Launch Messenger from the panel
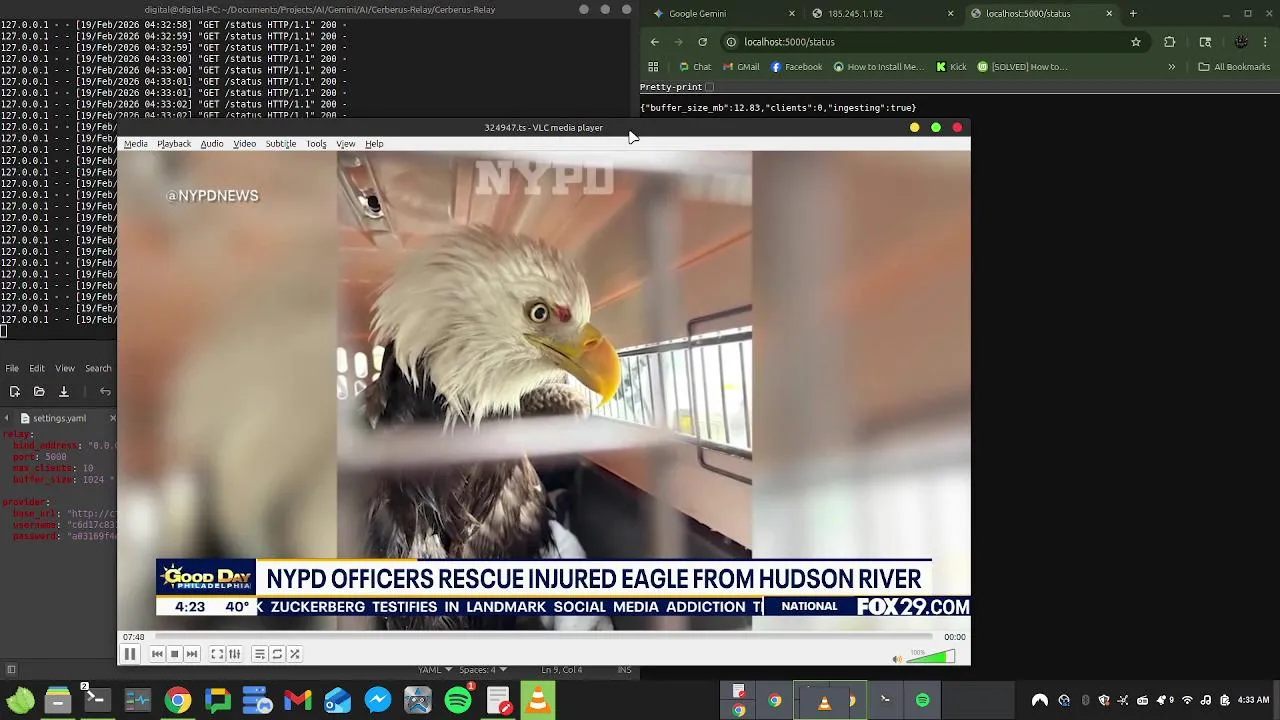1280x720 pixels. click(378, 700)
